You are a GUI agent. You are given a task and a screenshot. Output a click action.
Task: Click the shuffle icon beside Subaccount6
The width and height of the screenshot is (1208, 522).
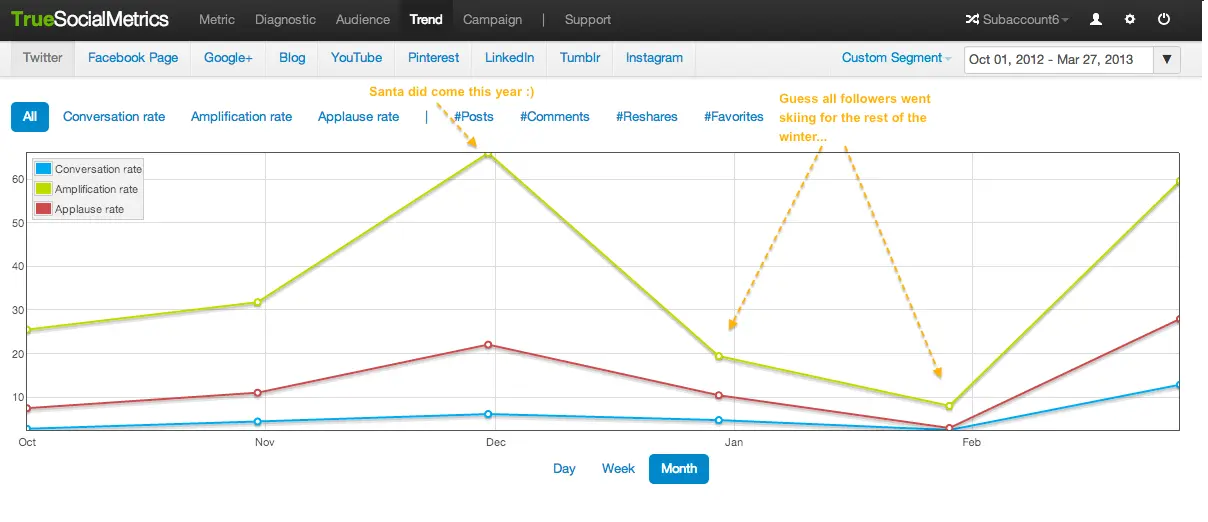(x=972, y=19)
